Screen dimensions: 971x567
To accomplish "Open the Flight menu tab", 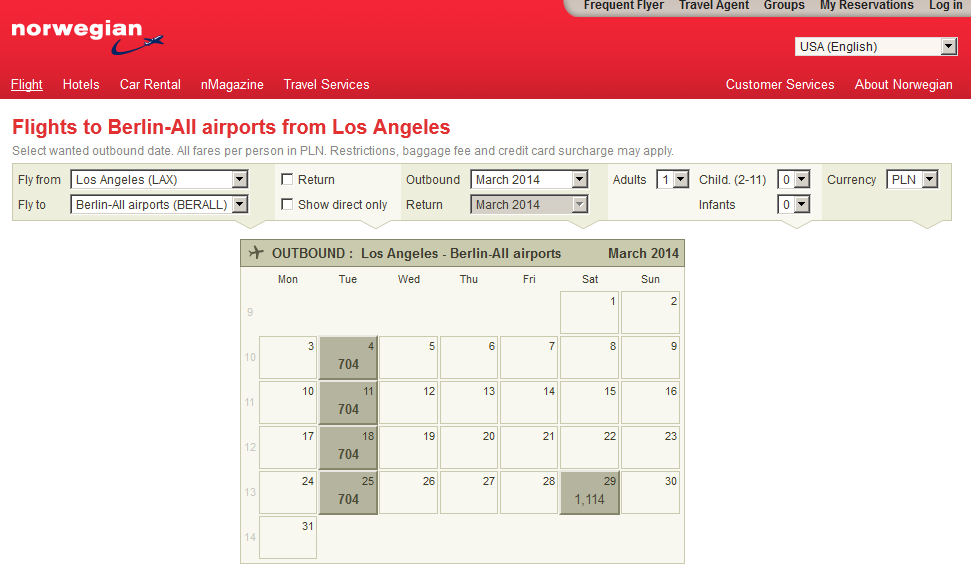I will click(27, 84).
